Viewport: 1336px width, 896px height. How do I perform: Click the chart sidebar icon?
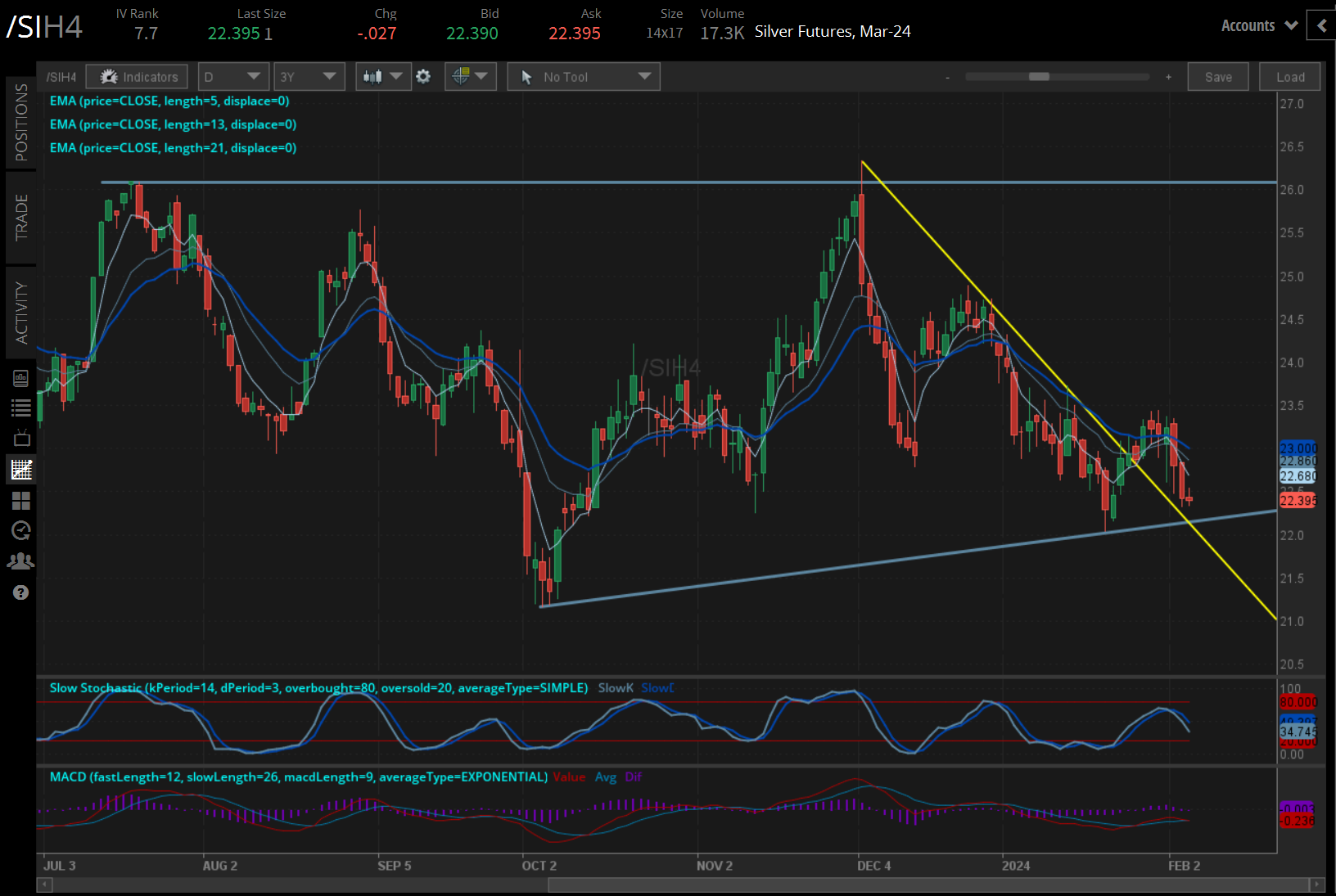click(20, 469)
